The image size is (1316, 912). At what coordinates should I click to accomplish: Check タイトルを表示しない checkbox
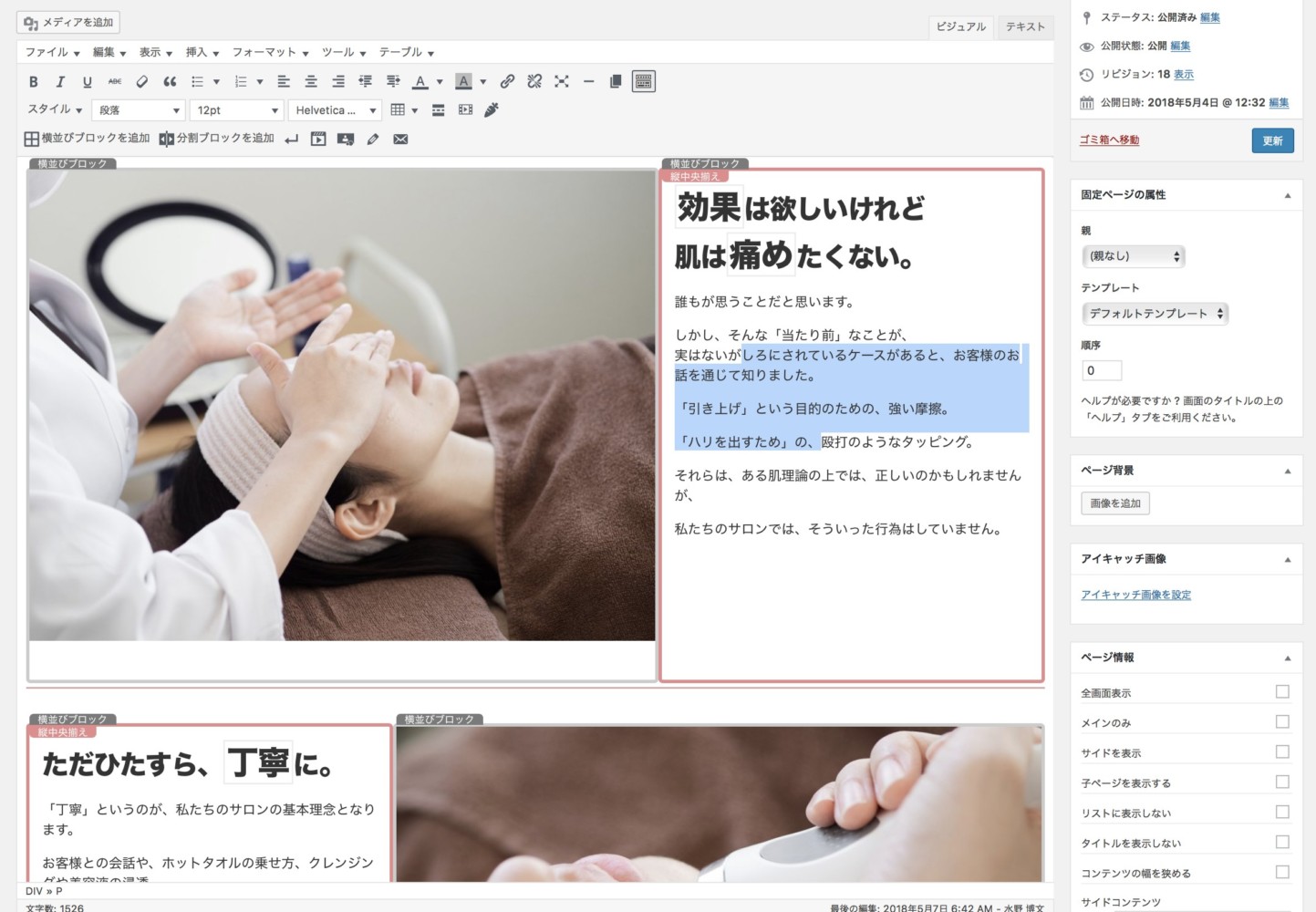tap(1282, 843)
